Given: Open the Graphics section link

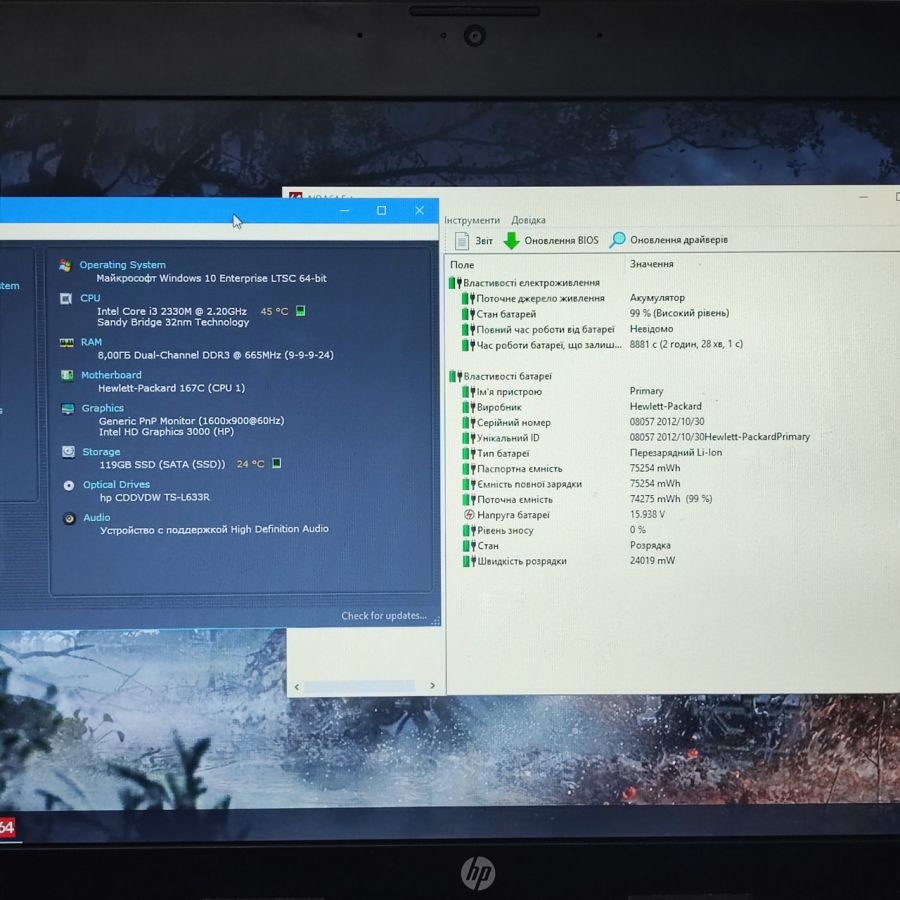Looking at the screenshot, I should coord(103,408).
